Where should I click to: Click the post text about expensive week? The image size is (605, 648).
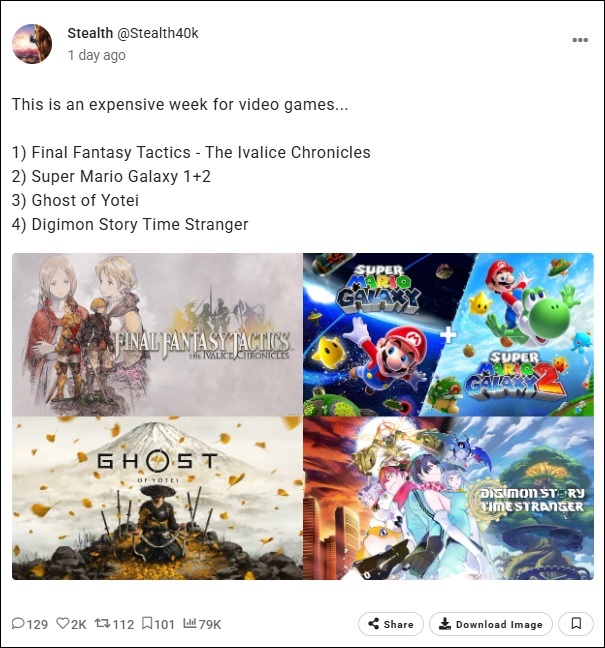coord(180,104)
